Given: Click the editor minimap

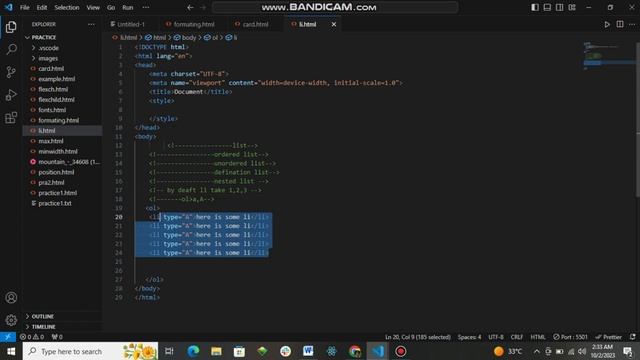Looking at the screenshot, I should (609, 57).
